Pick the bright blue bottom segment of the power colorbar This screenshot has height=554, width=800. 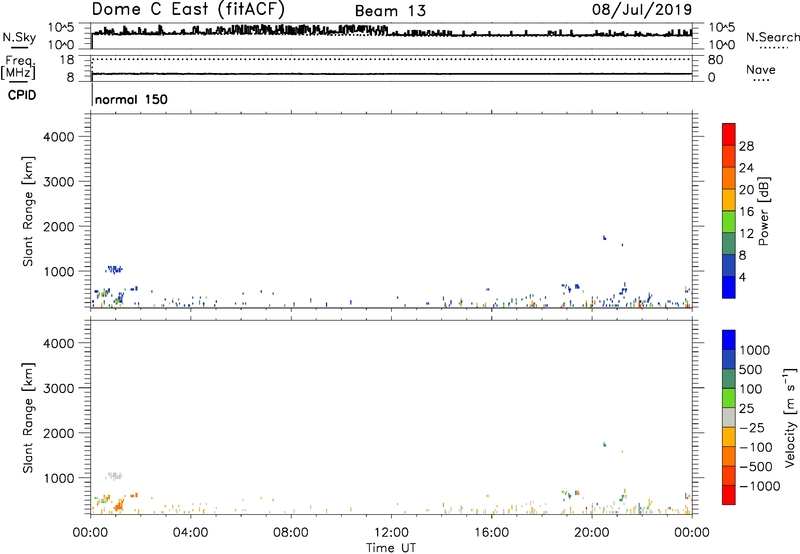(x=729, y=287)
